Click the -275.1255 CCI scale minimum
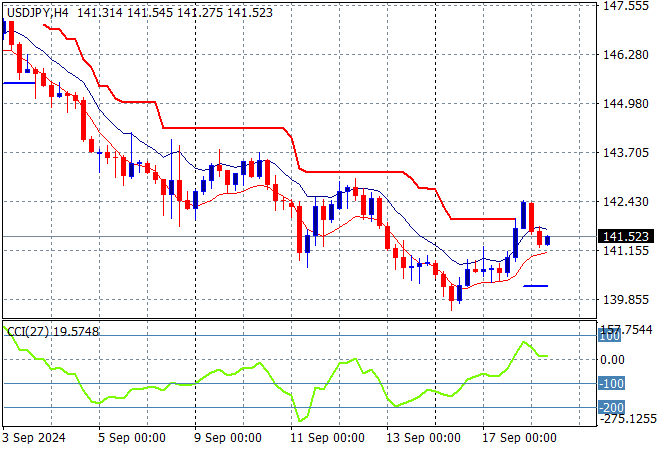 [x=628, y=419]
